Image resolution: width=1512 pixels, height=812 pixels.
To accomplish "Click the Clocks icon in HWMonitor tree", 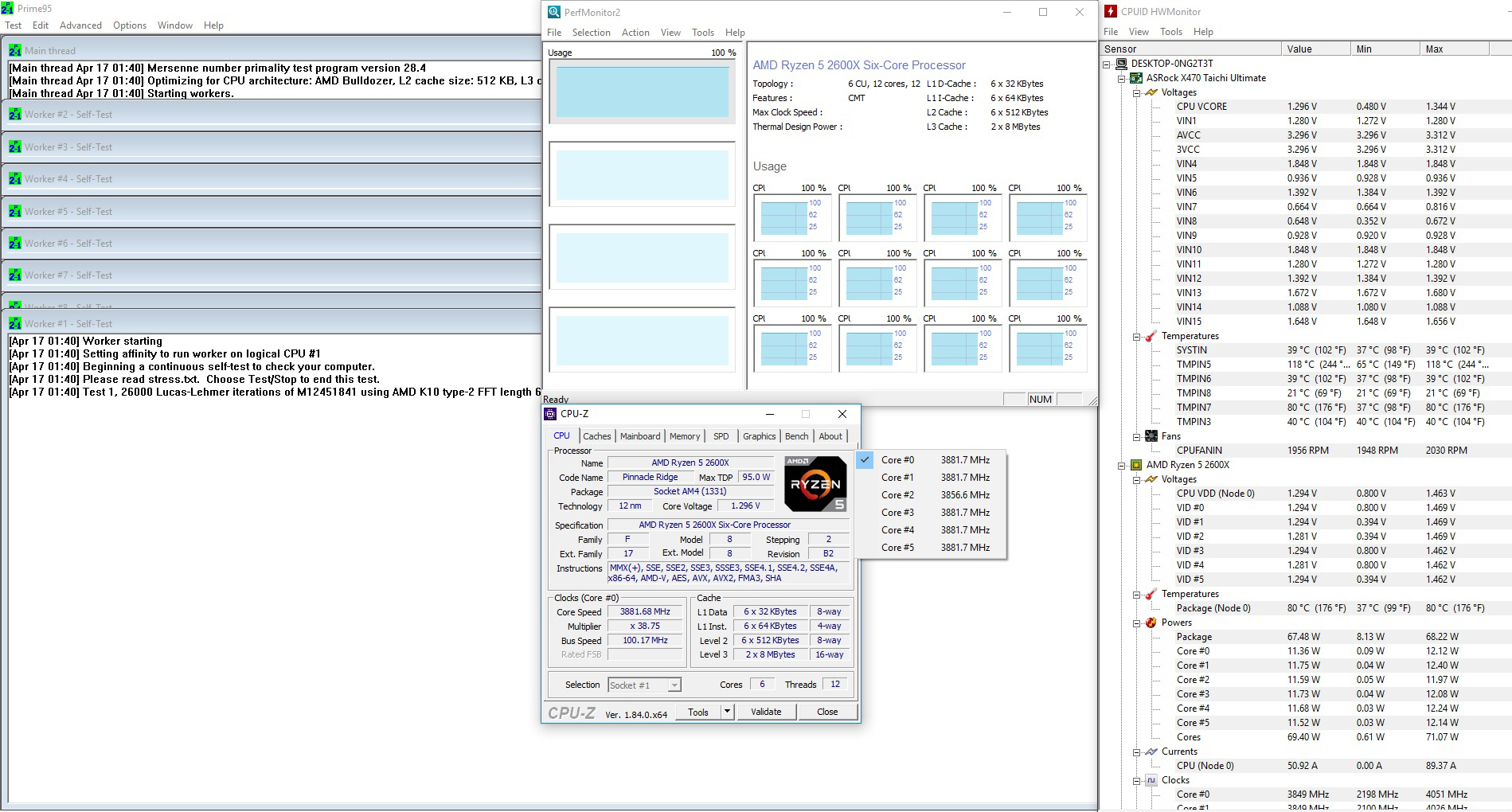I will coord(1151,780).
